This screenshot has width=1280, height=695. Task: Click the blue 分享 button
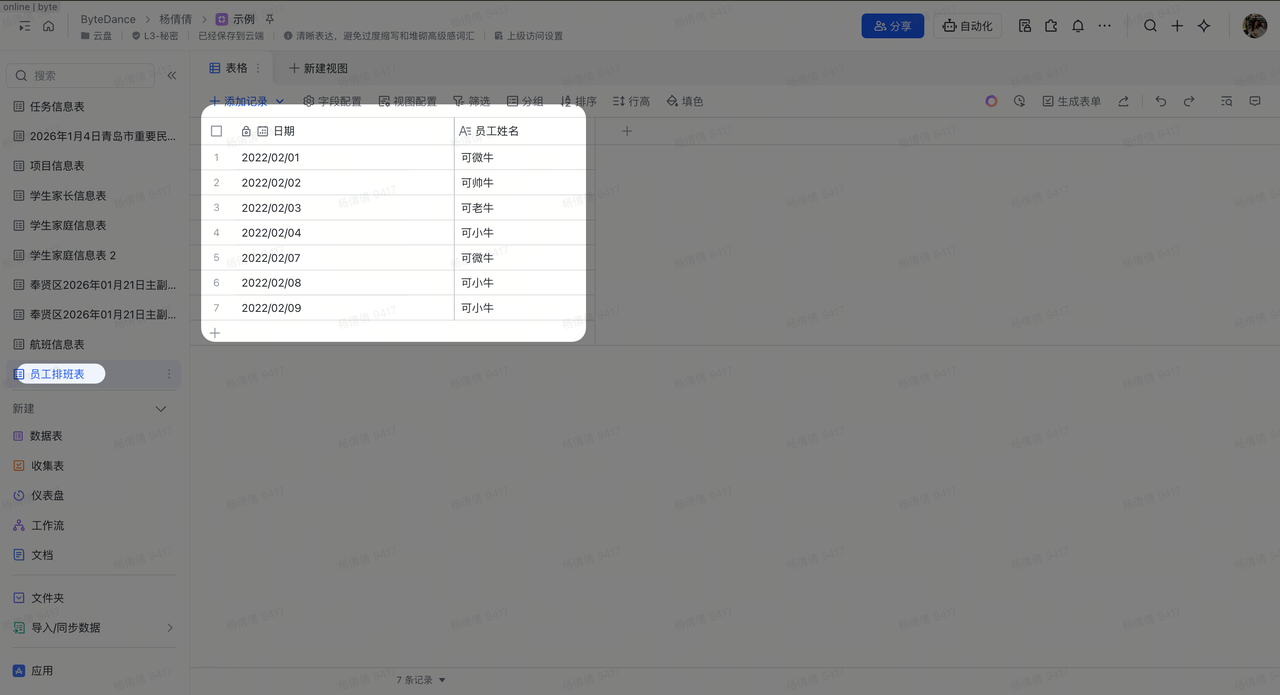point(892,26)
